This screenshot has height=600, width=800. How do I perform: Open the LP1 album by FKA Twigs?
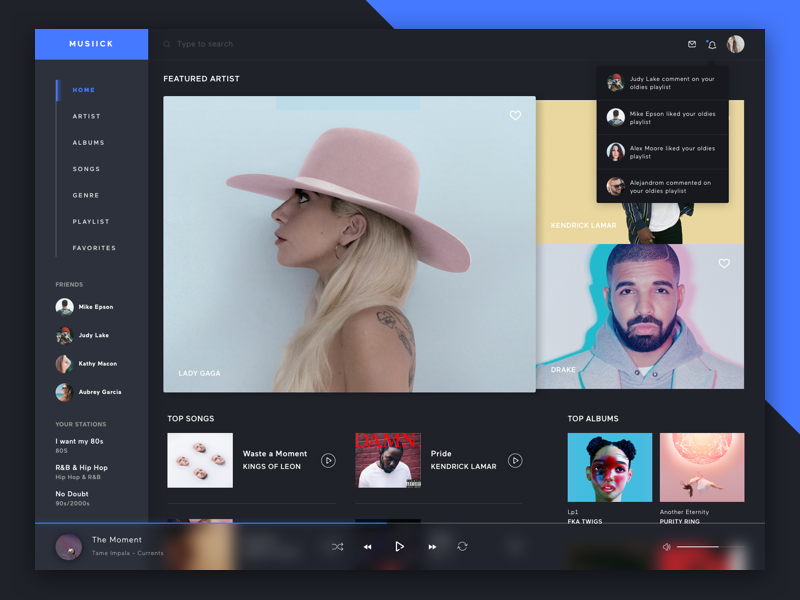609,466
